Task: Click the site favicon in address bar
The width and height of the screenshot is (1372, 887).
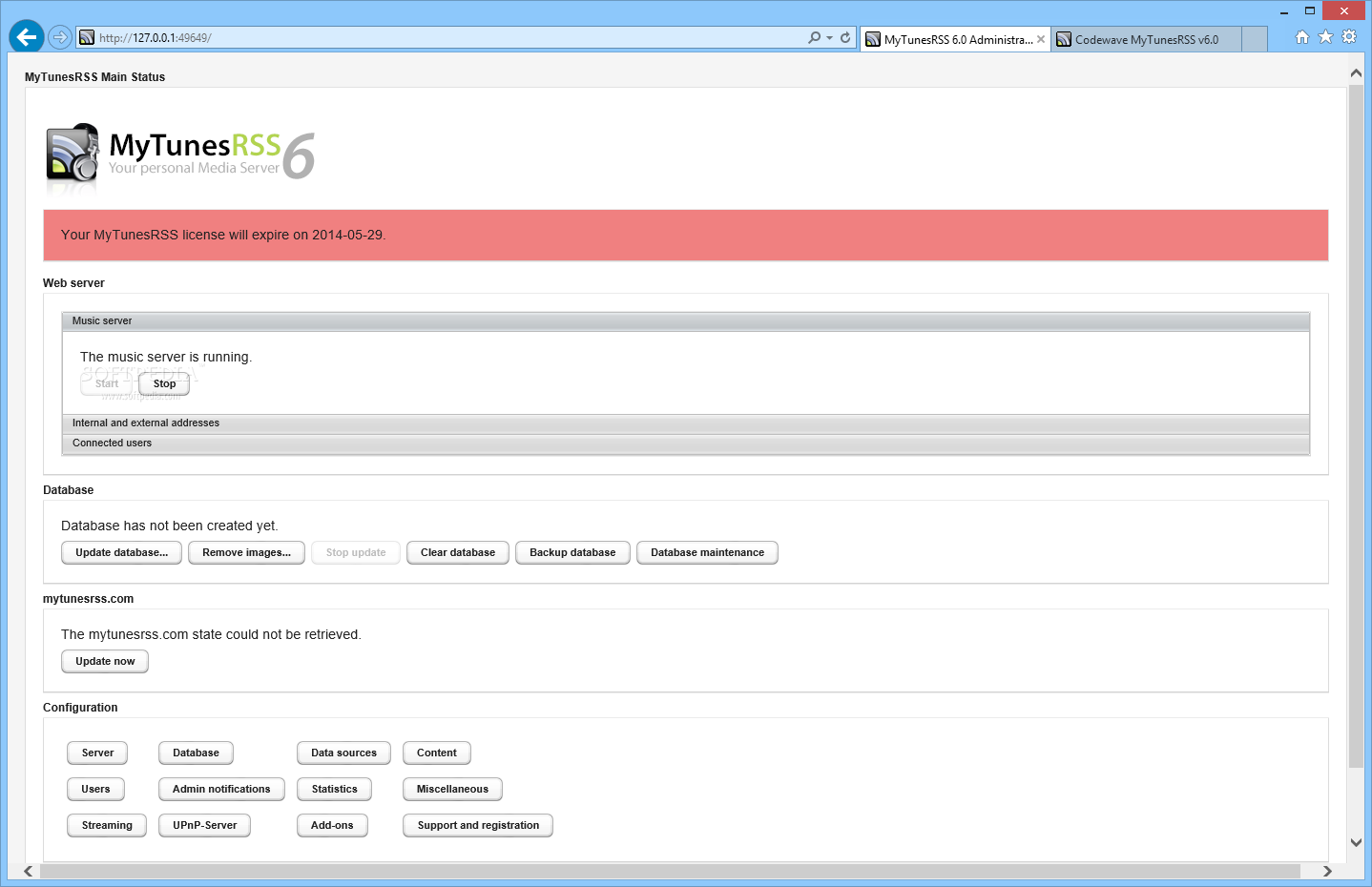Action: 87,38
